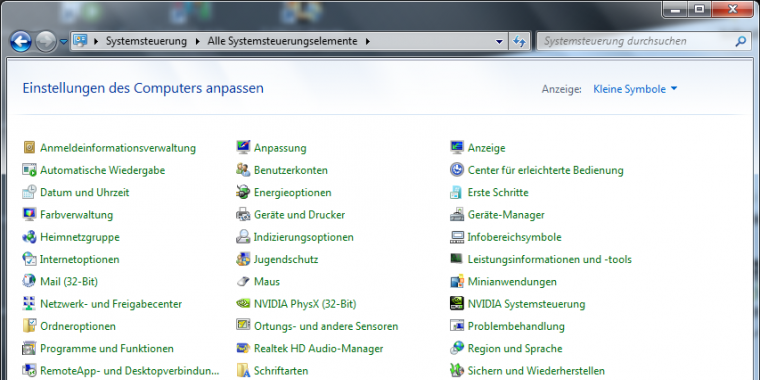Open Leistungsinformationen und -tools link

[550, 259]
